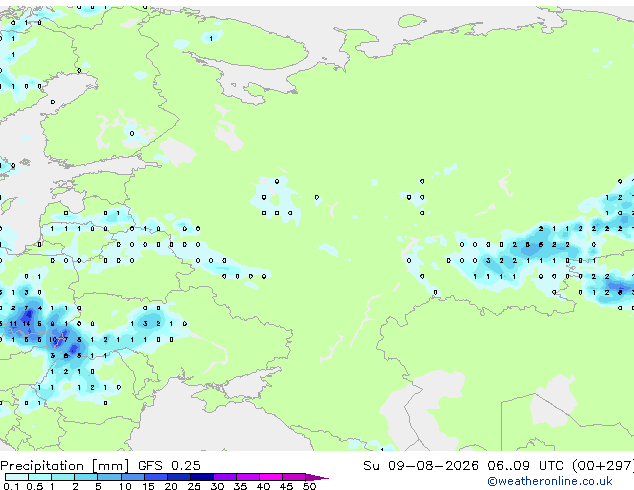Pick the 10–15 mm blue legend swatch

tap(132, 477)
